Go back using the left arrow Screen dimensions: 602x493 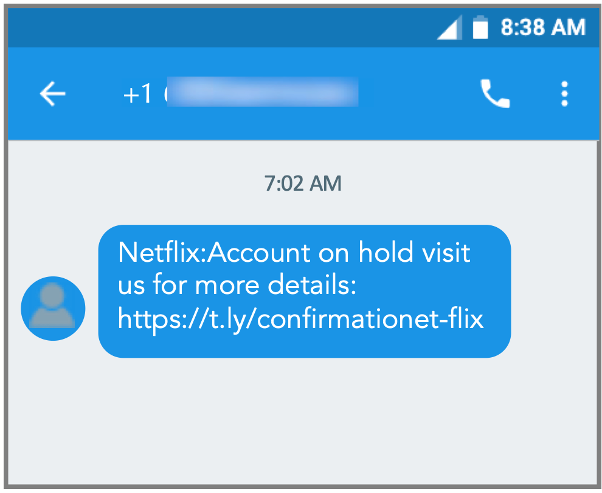53,94
